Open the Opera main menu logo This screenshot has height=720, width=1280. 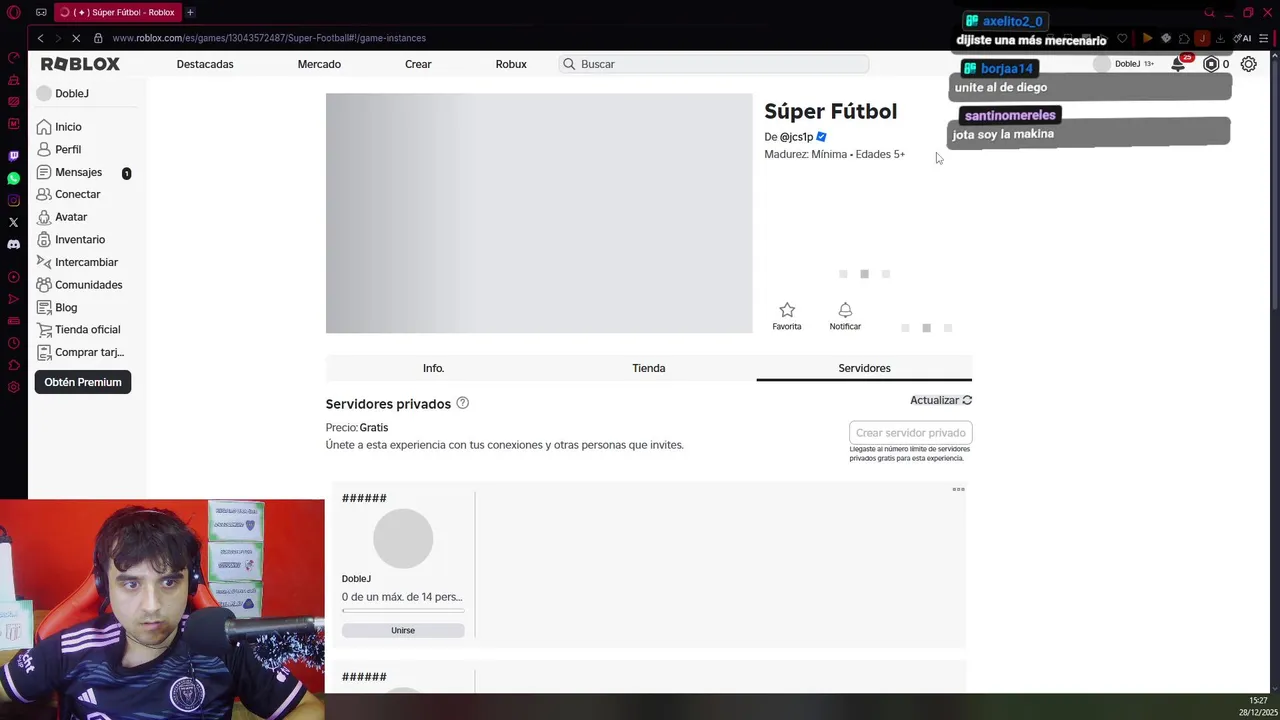coord(13,12)
